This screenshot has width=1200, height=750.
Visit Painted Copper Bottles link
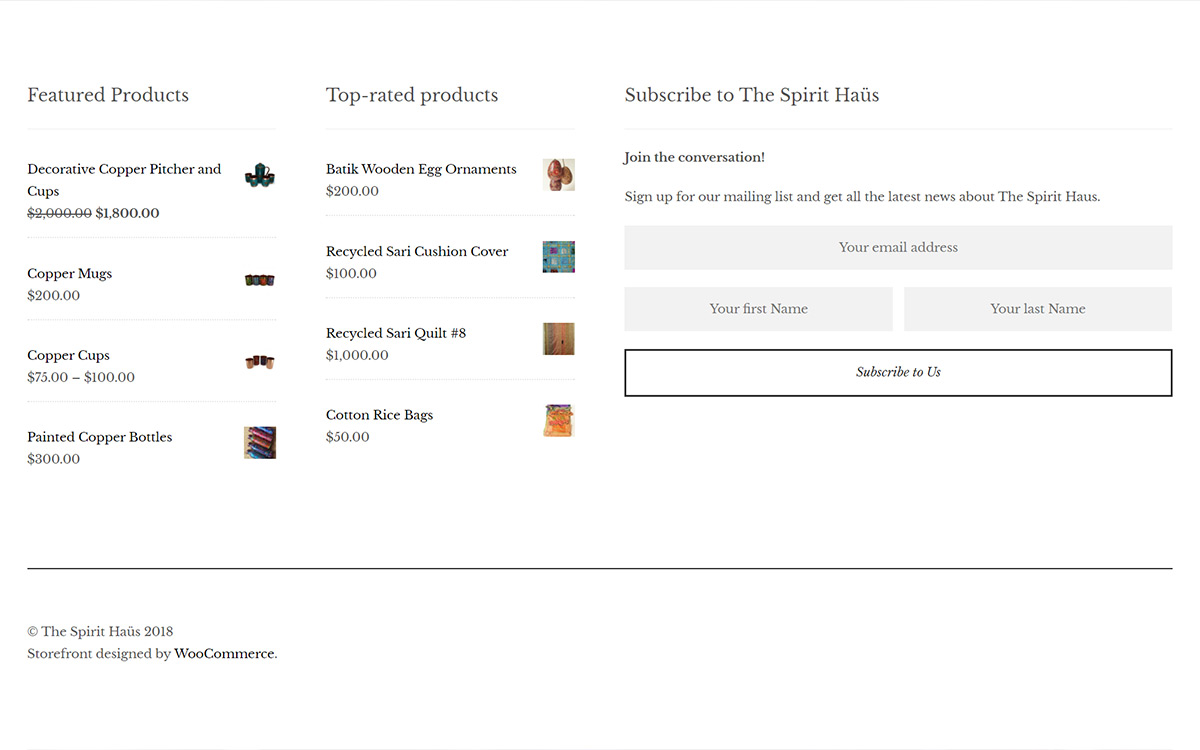100,438
